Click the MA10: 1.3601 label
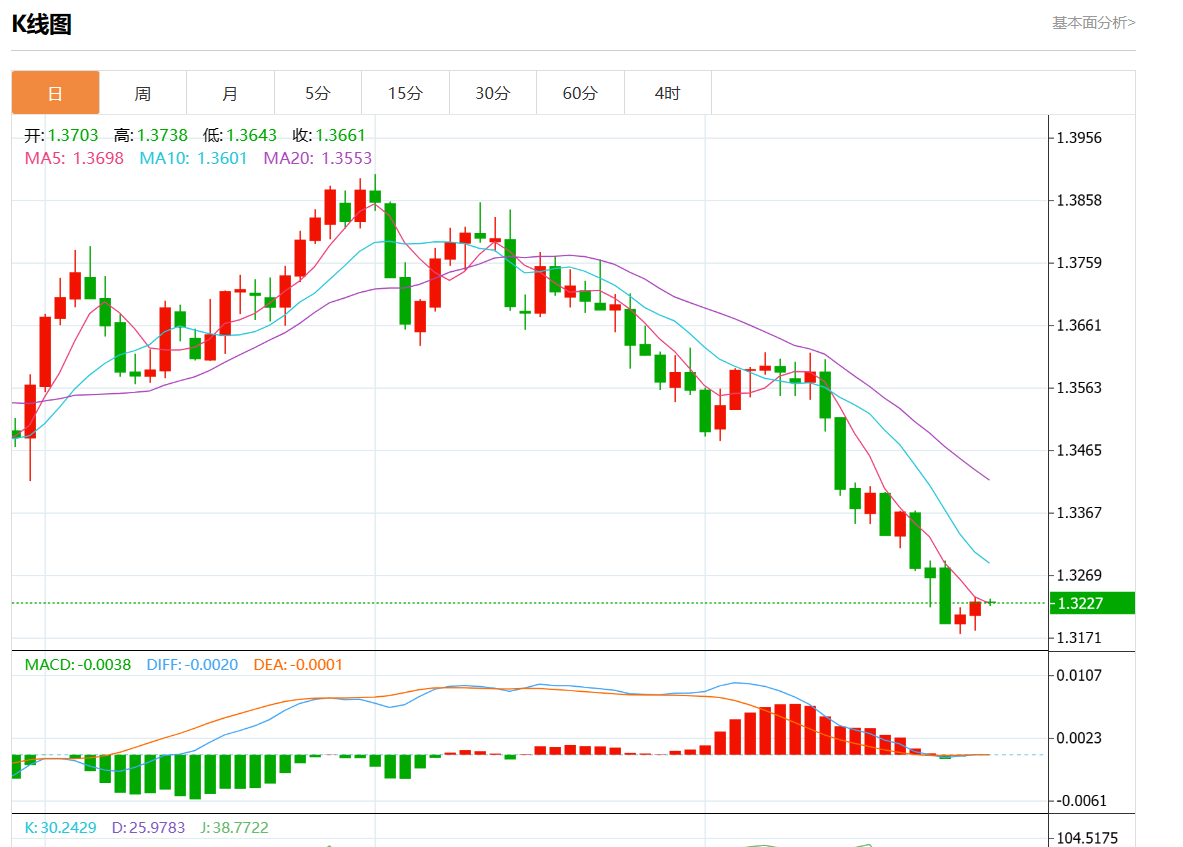The image size is (1183, 847). pyautogui.click(x=193, y=158)
